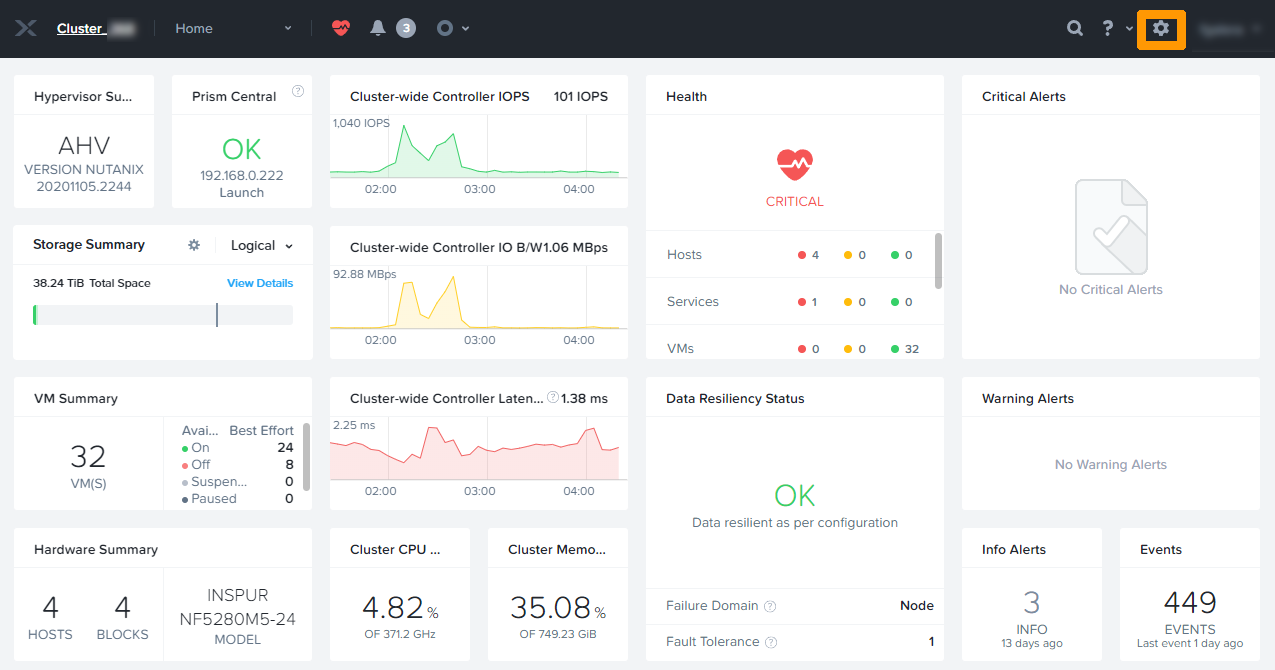
Task: Click Failure Domain info question icon
Action: pyautogui.click(x=770, y=606)
